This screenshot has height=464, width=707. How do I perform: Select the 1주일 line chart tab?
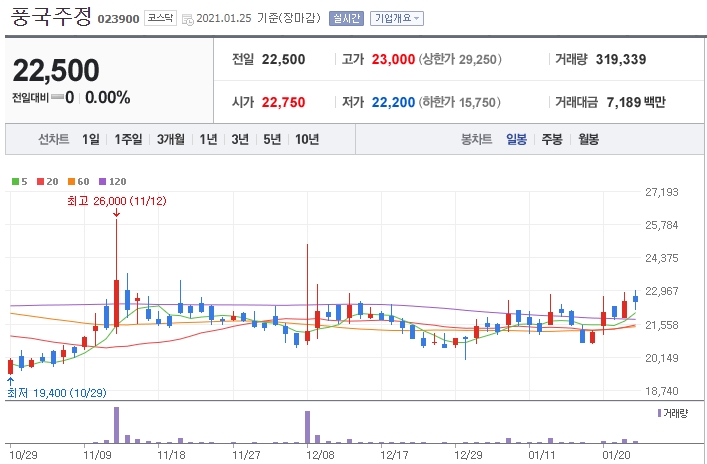[128, 139]
